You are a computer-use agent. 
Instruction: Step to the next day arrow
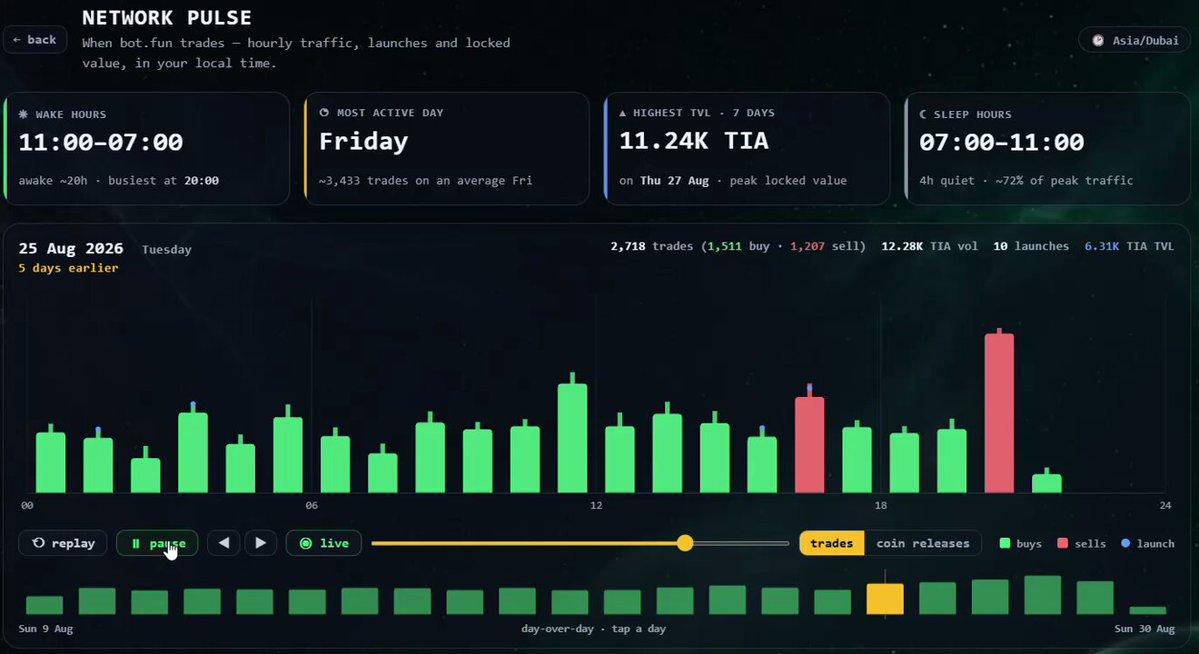[261, 543]
